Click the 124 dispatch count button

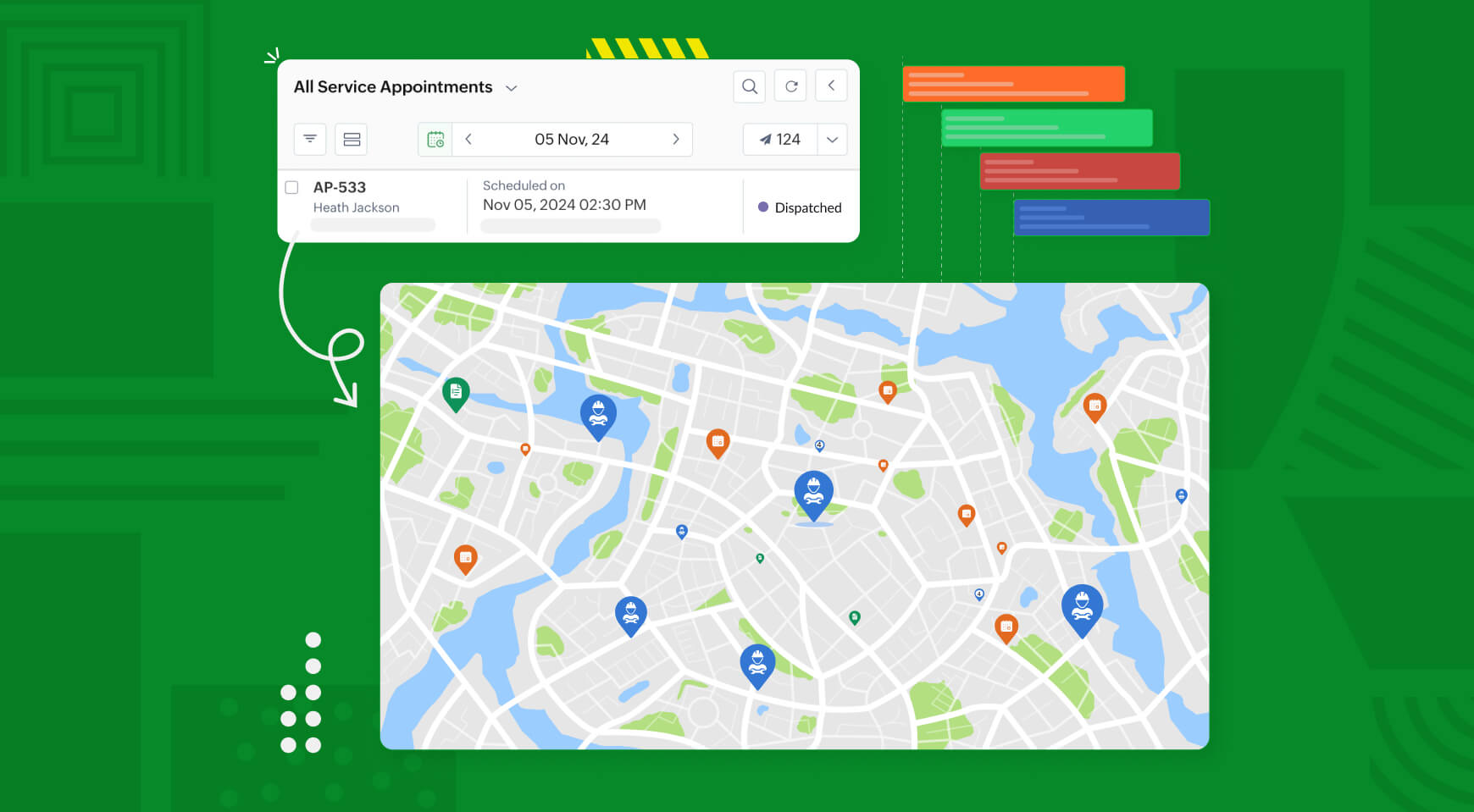pos(780,140)
